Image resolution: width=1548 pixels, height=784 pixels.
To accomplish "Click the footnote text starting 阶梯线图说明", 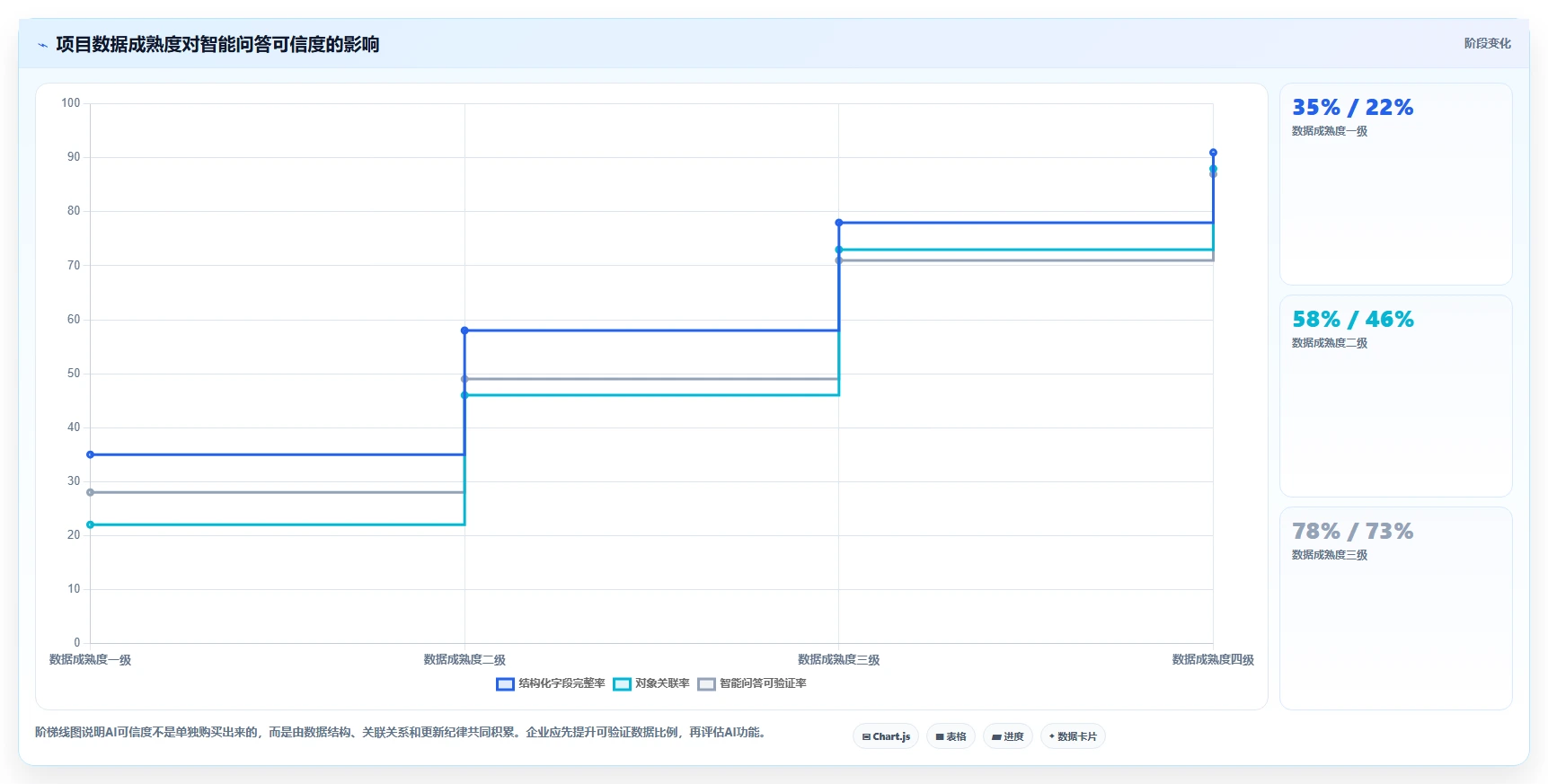I will tap(402, 733).
